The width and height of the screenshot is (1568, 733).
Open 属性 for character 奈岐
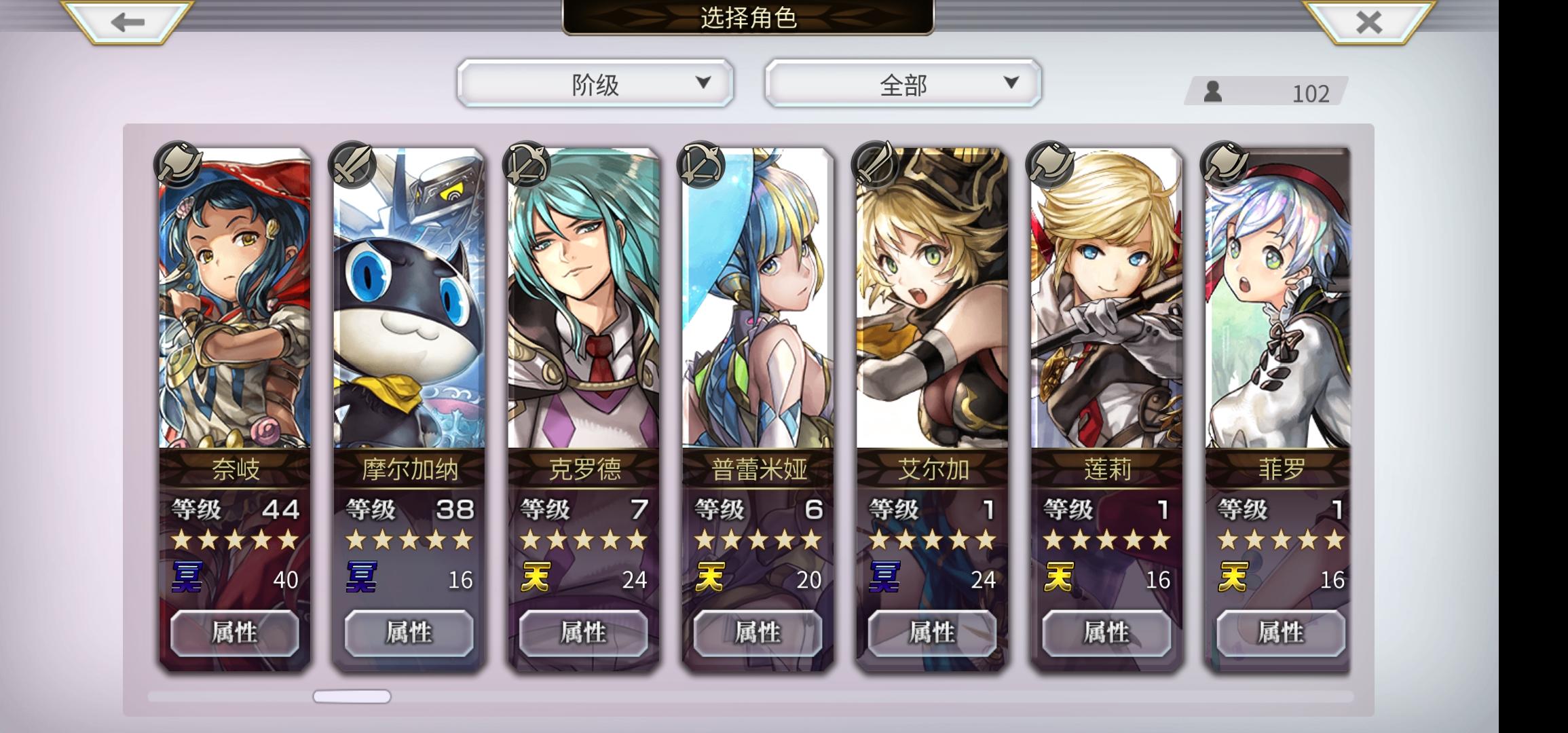[x=235, y=633]
